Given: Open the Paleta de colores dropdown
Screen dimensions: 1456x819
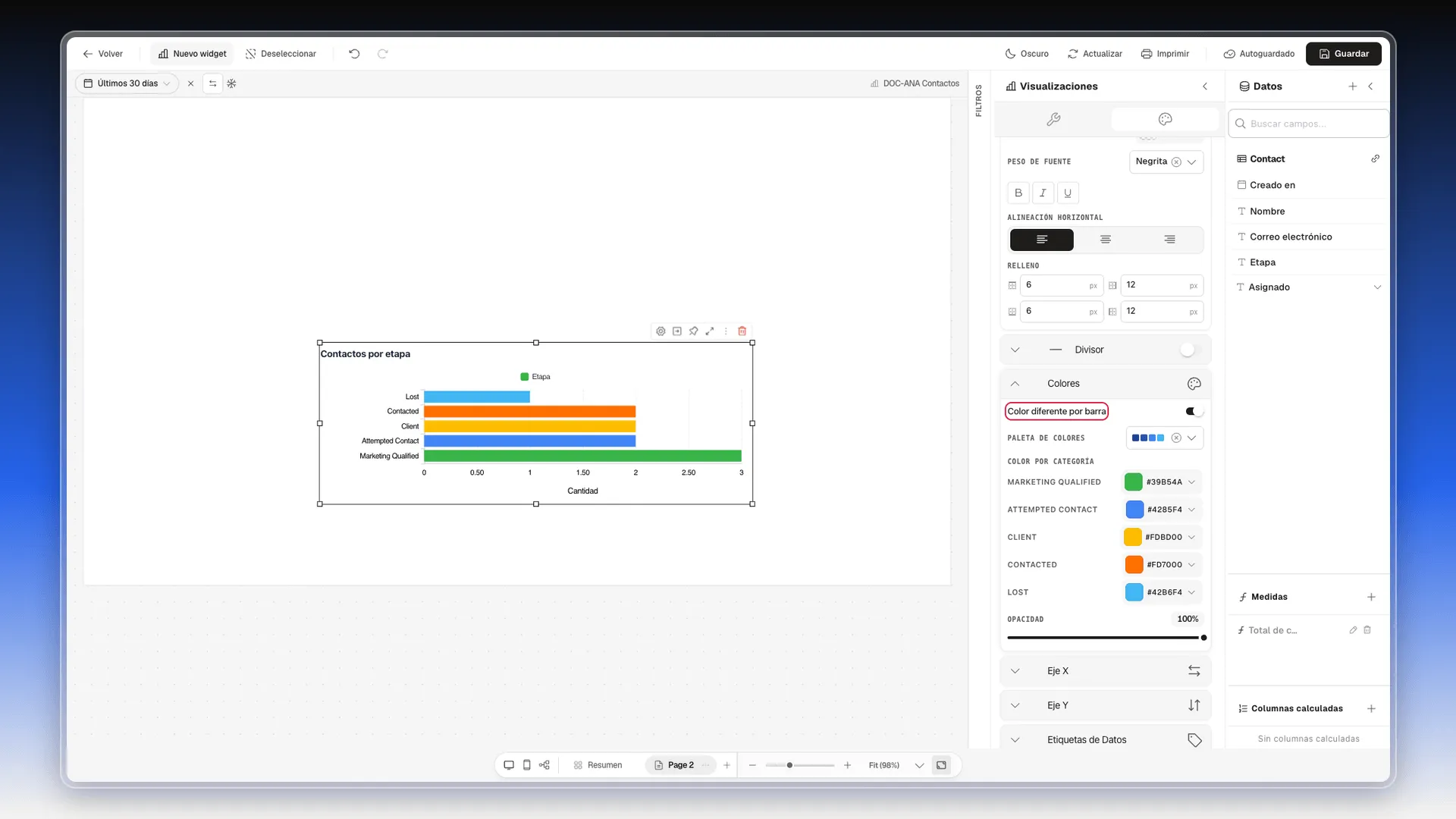Looking at the screenshot, I should pos(1165,438).
